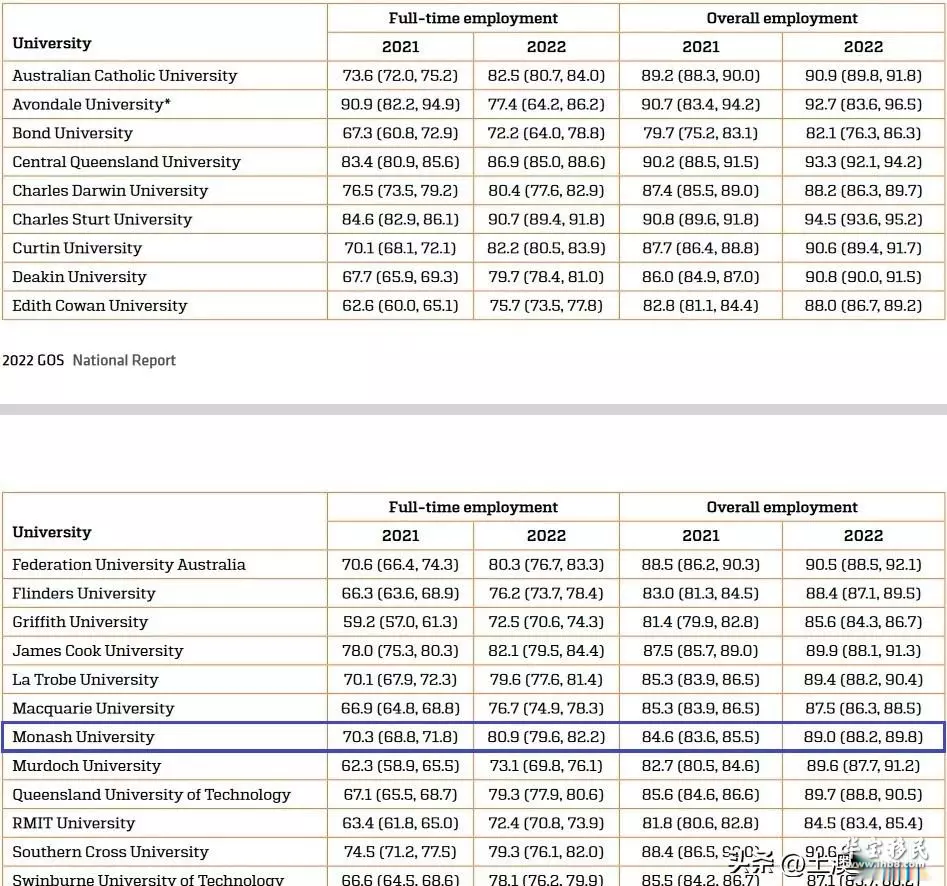
Task: Select Southern Cross University label
Action: pyautogui.click(x=110, y=852)
